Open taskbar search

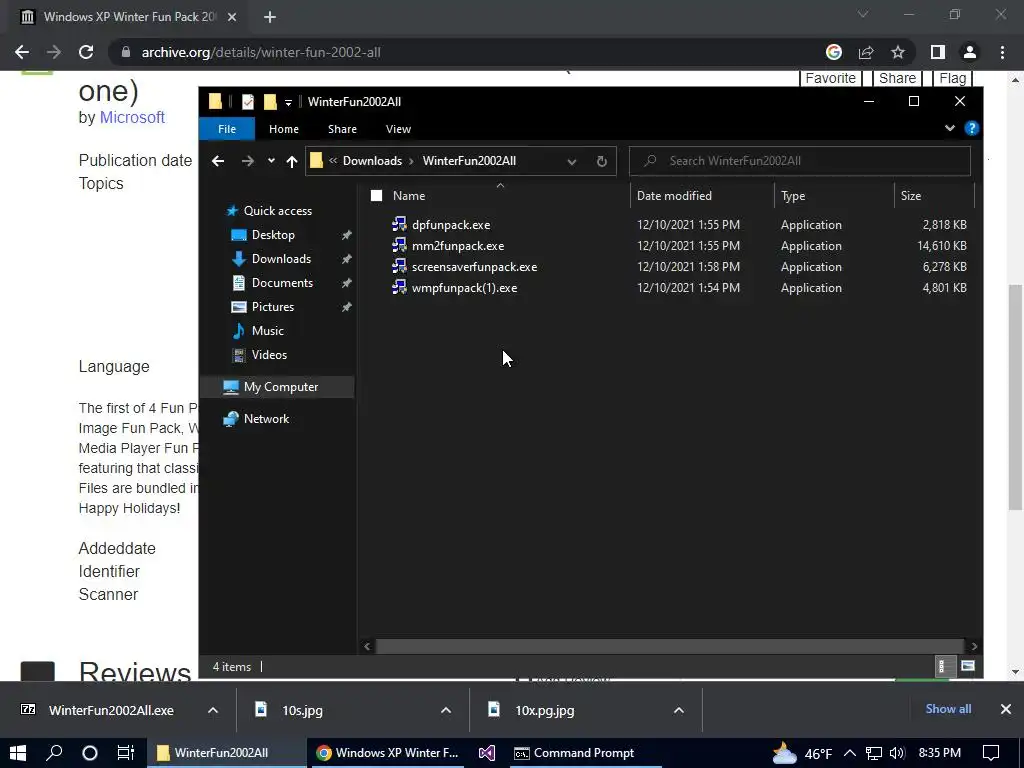click(54, 753)
